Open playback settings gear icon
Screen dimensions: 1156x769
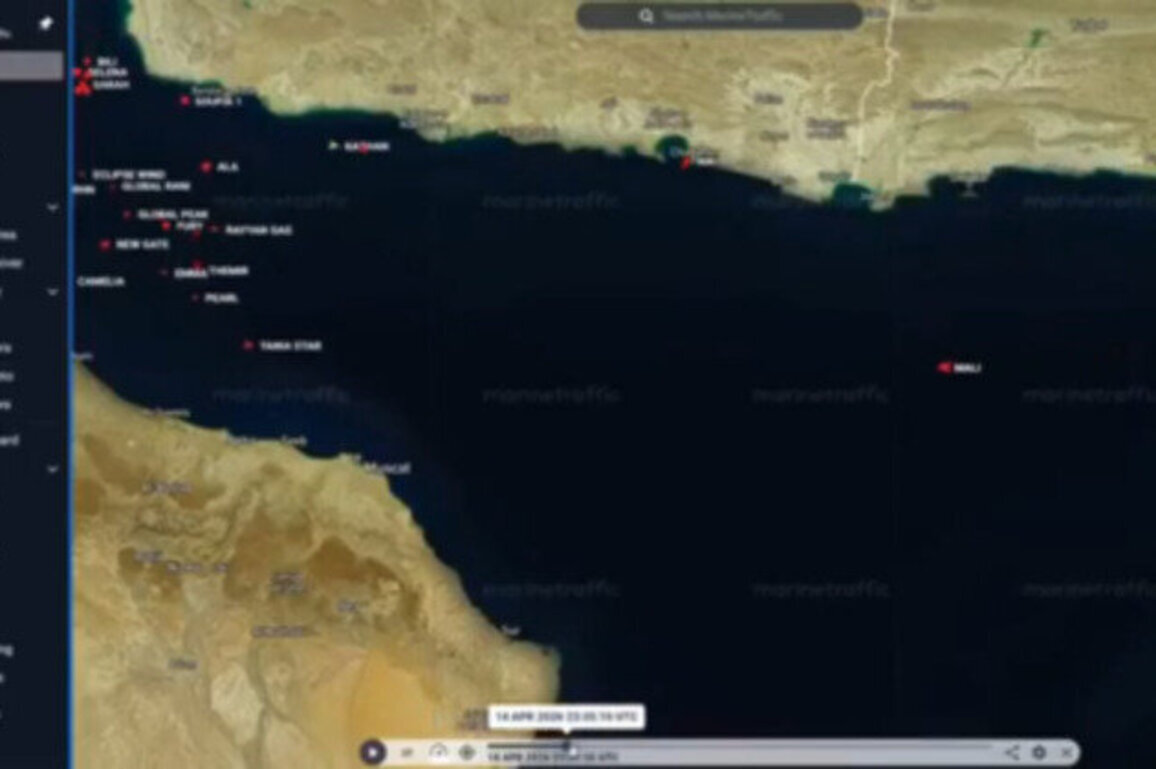click(x=1039, y=752)
